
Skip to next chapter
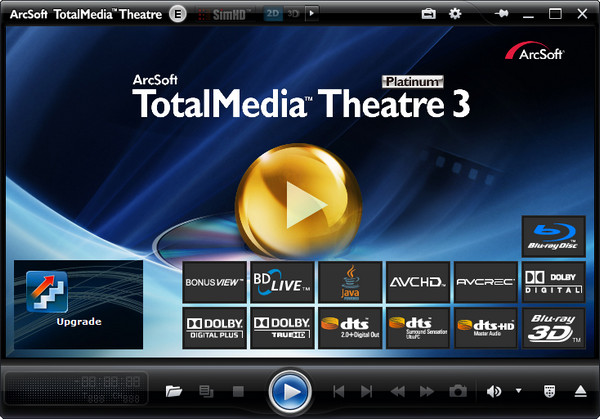point(367,391)
